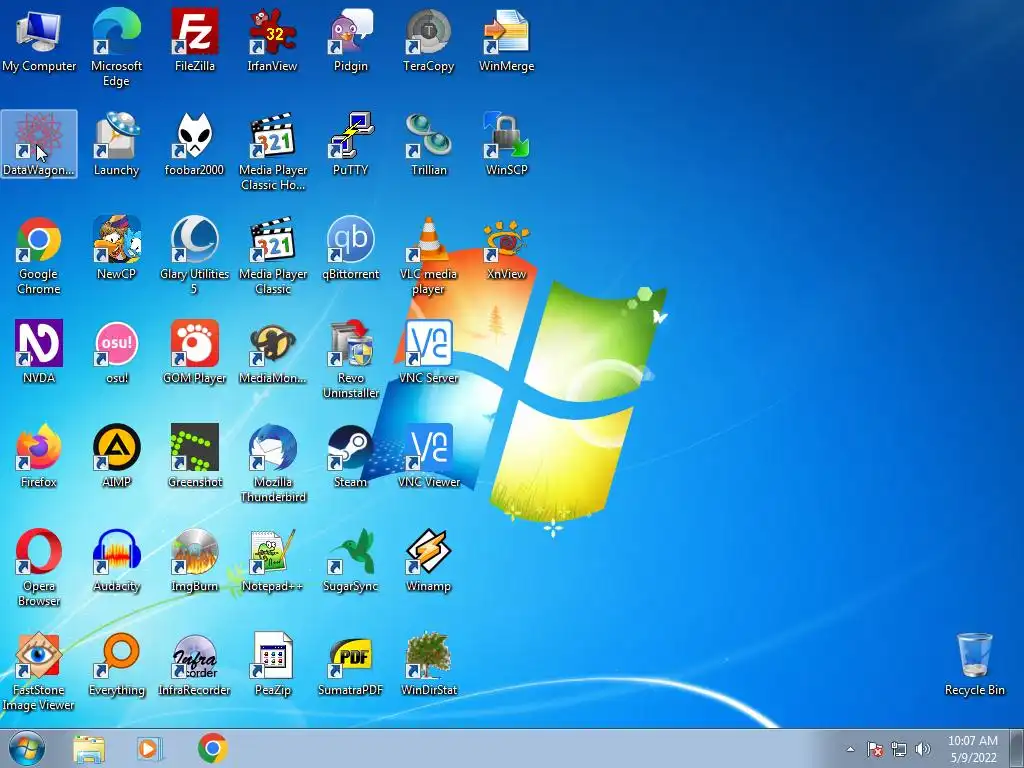This screenshot has height=768, width=1024.
Task: Launch Windows Media Player from taskbar
Action: click(150, 748)
